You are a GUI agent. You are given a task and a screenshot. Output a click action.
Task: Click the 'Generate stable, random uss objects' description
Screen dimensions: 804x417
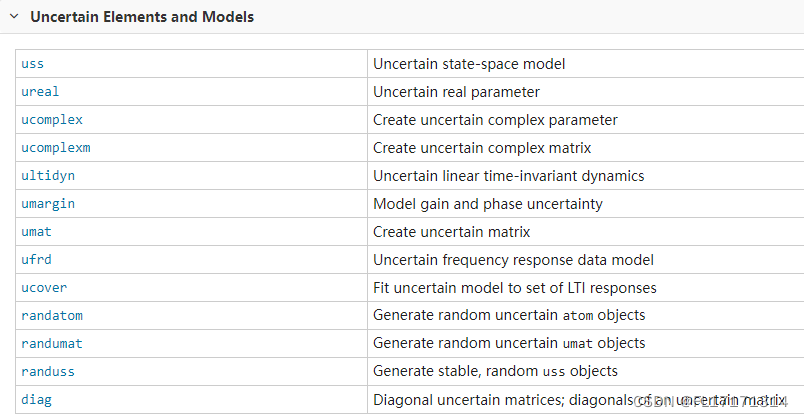point(495,372)
